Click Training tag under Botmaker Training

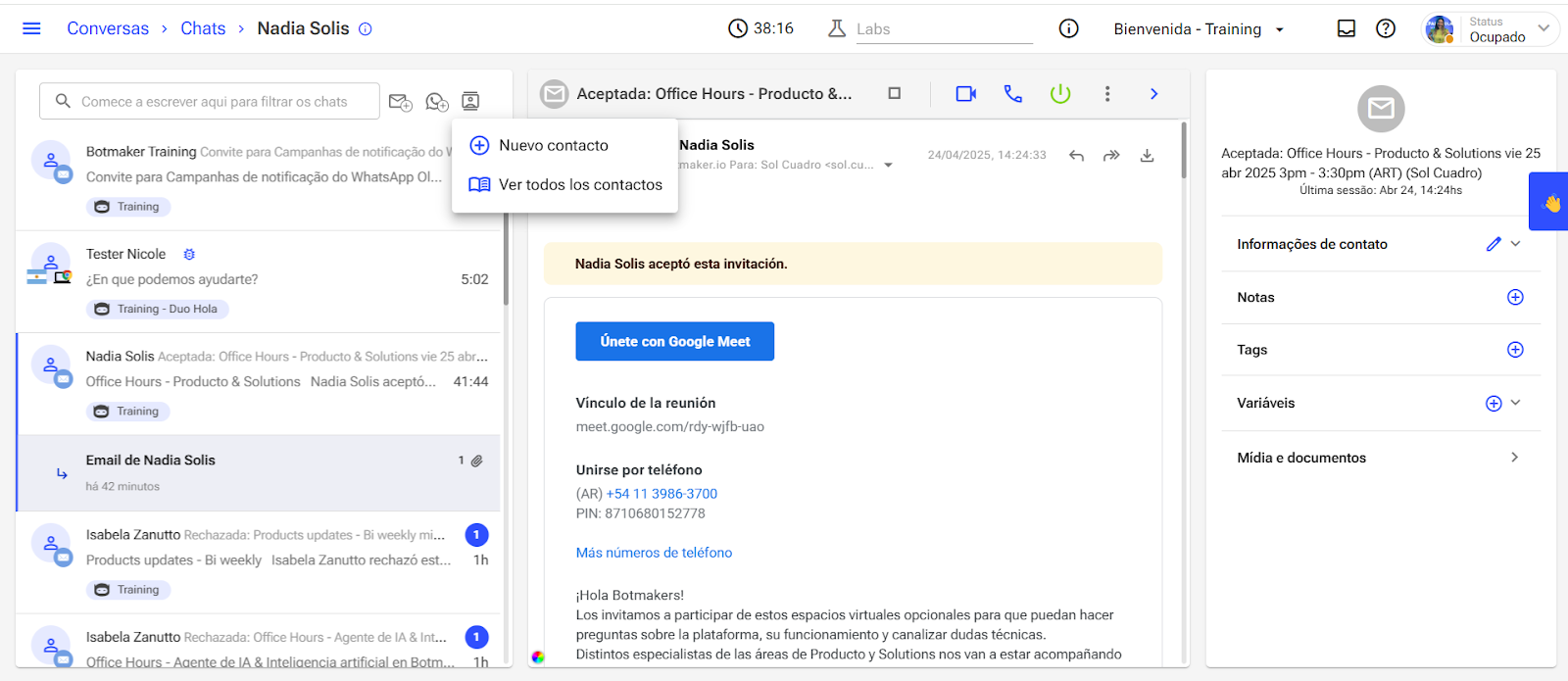[x=128, y=207]
